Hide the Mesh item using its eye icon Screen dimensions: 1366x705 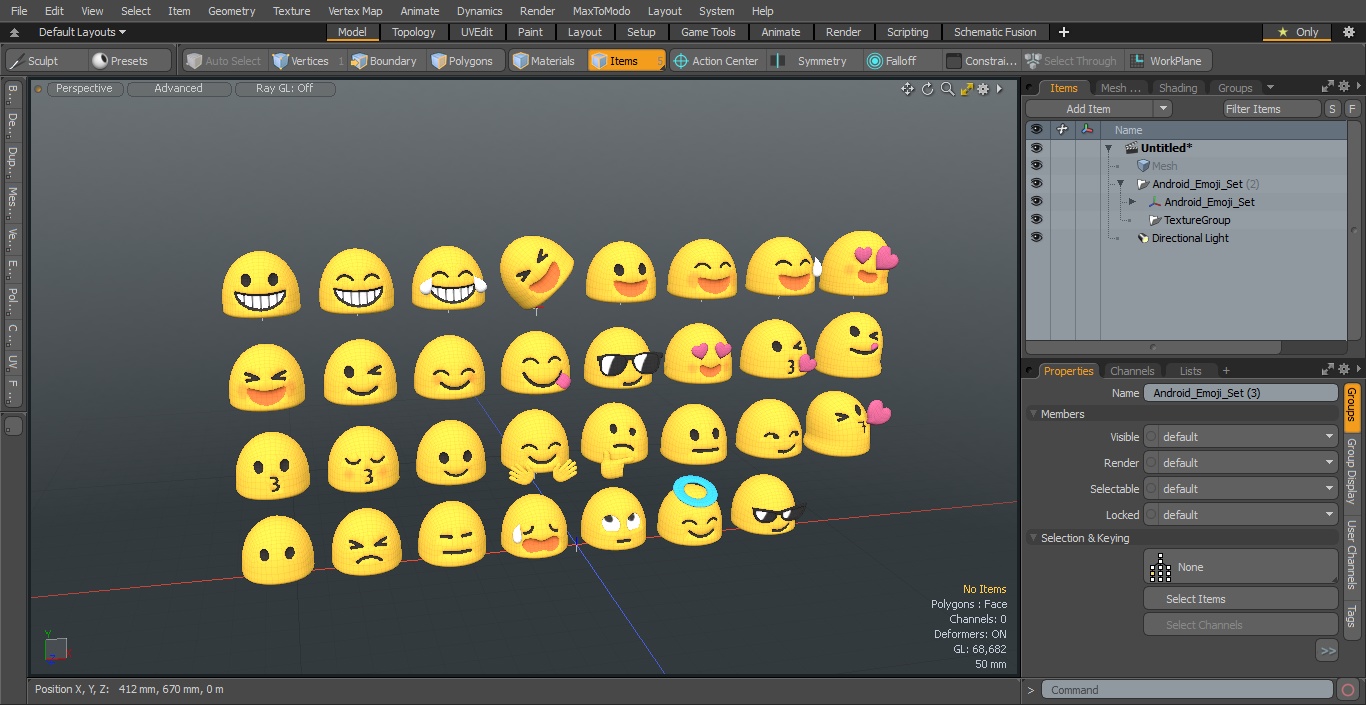tap(1037, 166)
